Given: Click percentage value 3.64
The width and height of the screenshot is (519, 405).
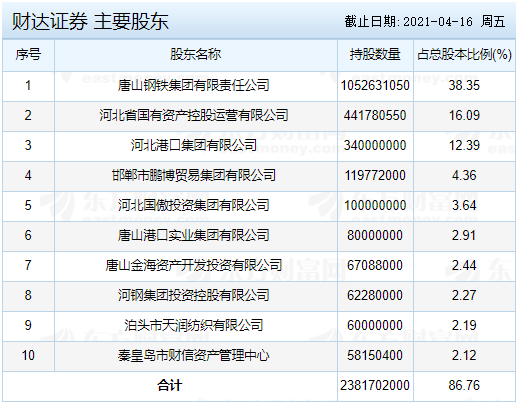Looking at the screenshot, I should pos(464,205).
